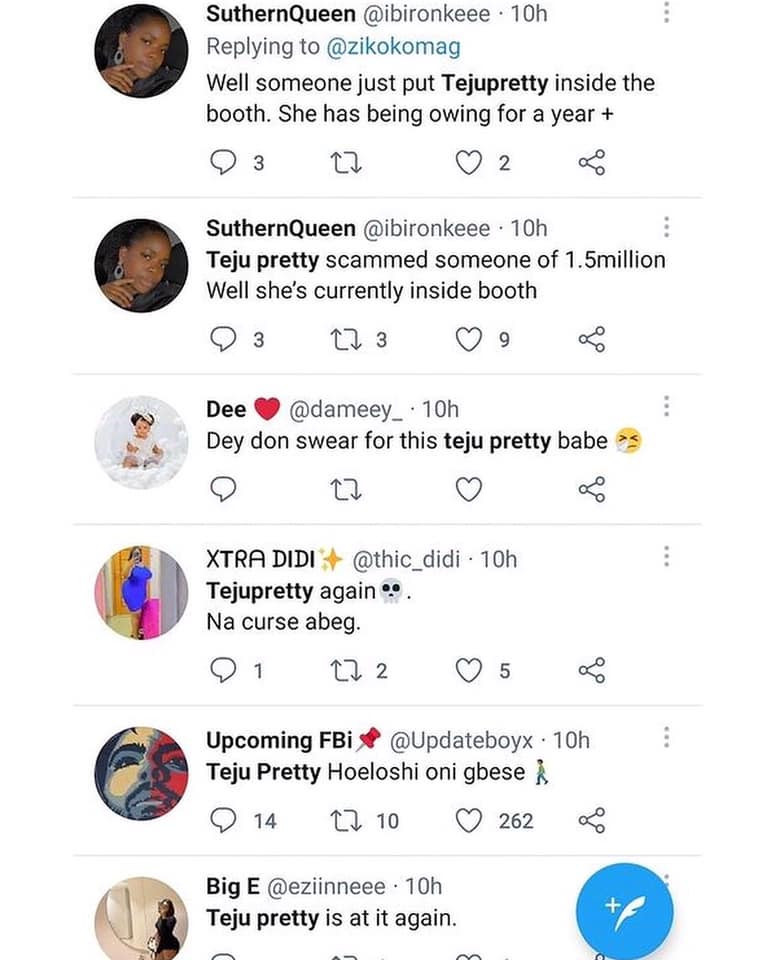Like XTRA DIDI's 'Na curse abeg' tweet
Screen dimensions: 776x960
(x=469, y=670)
